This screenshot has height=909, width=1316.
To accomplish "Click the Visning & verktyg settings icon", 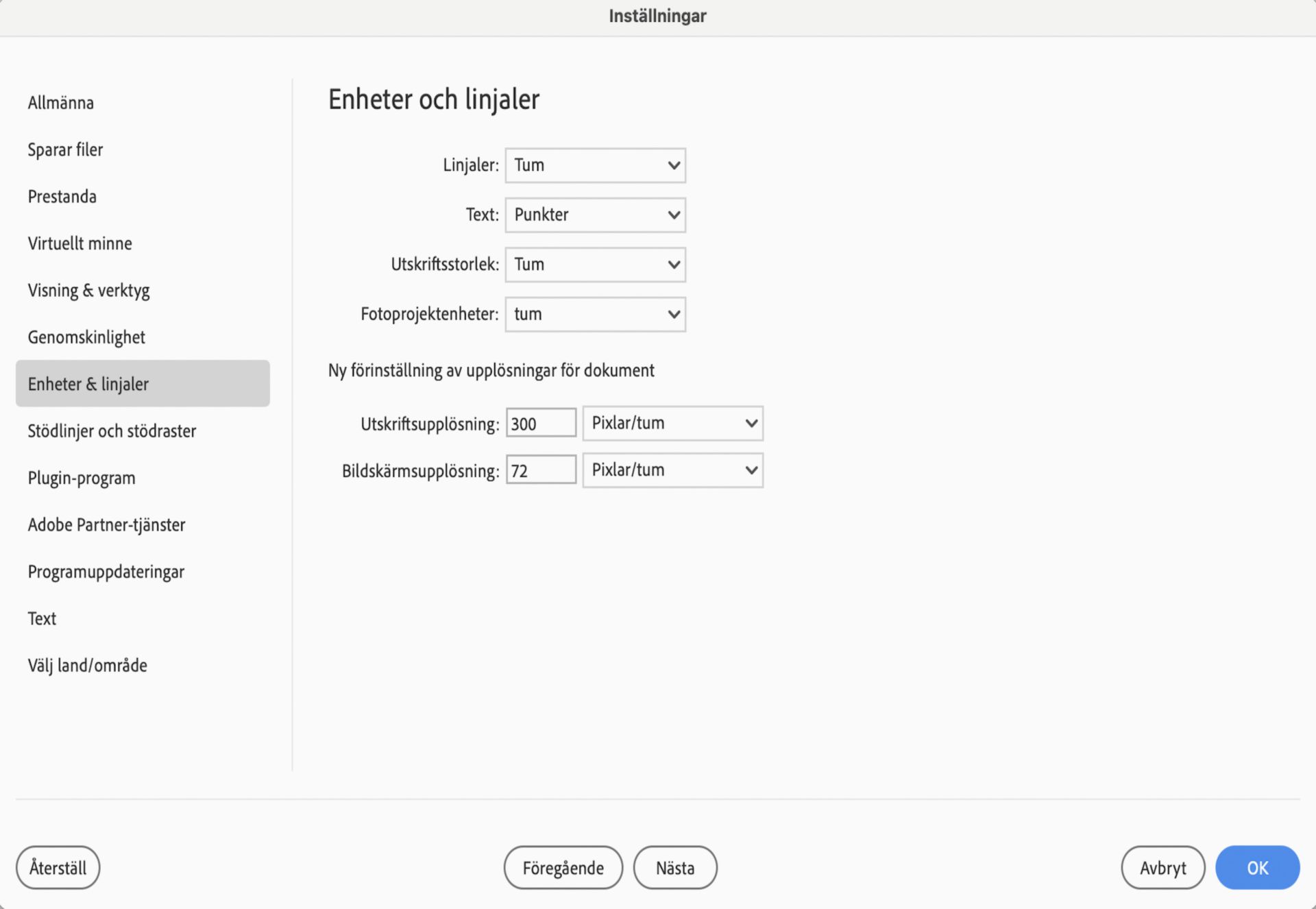I will click(x=90, y=290).
